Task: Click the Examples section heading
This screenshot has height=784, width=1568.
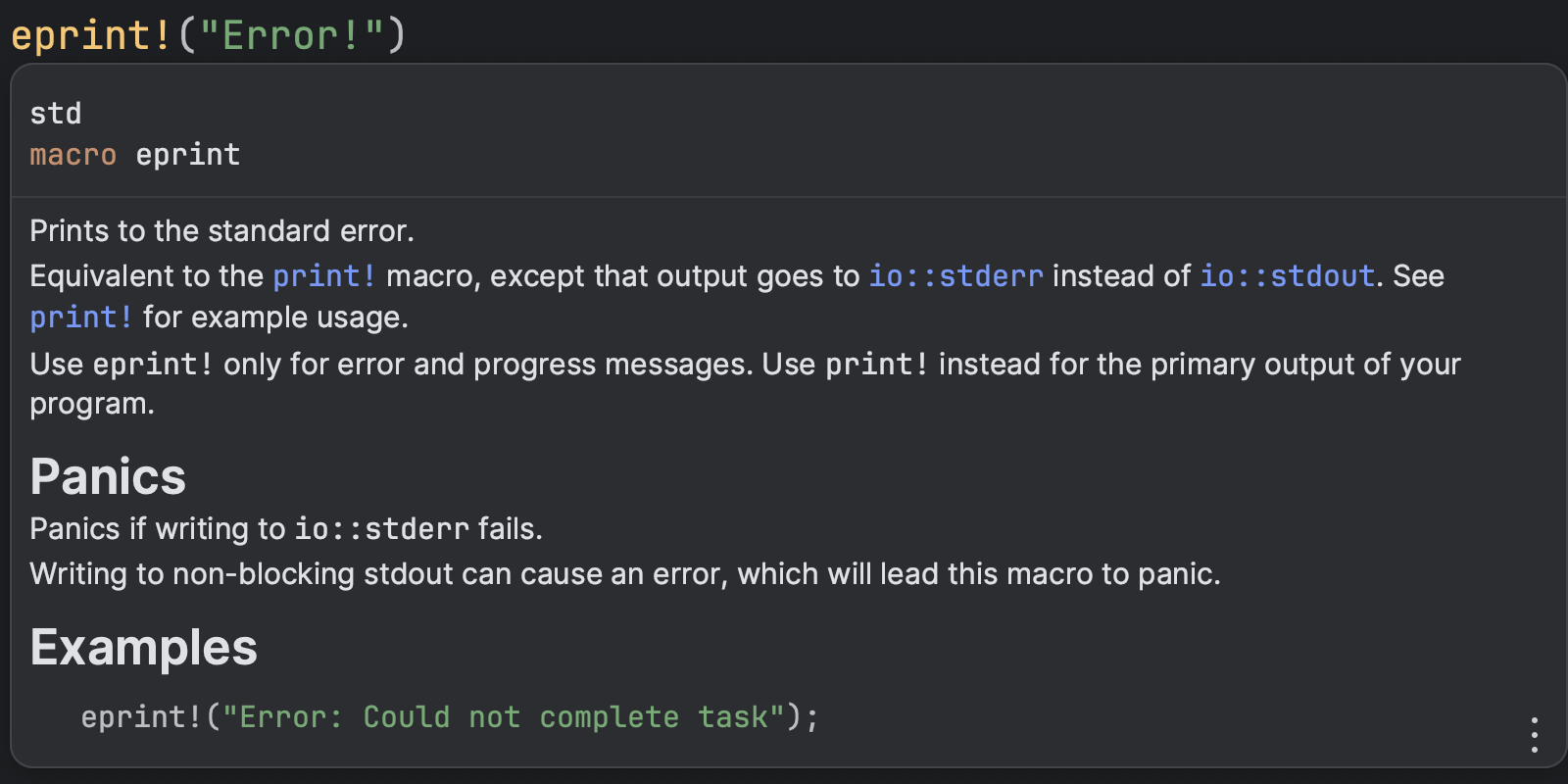Action: pyautogui.click(x=144, y=648)
